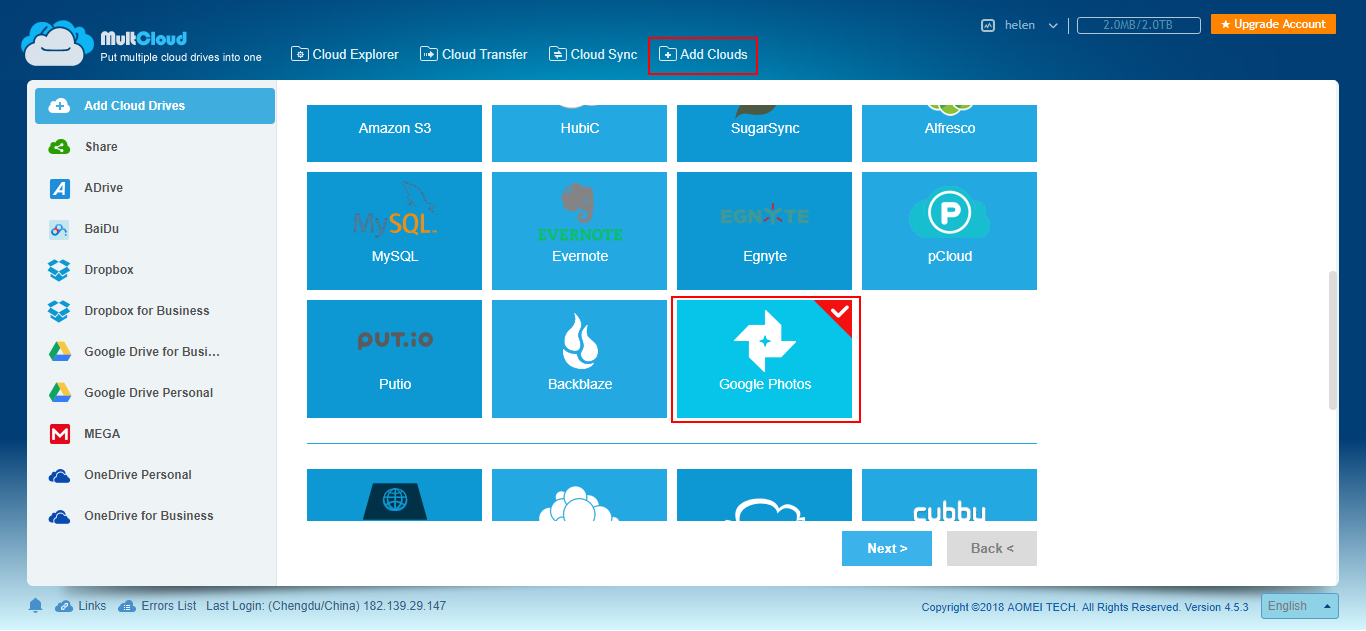This screenshot has width=1366, height=631.
Task: Open the Share sidebar item
Action: [155, 147]
